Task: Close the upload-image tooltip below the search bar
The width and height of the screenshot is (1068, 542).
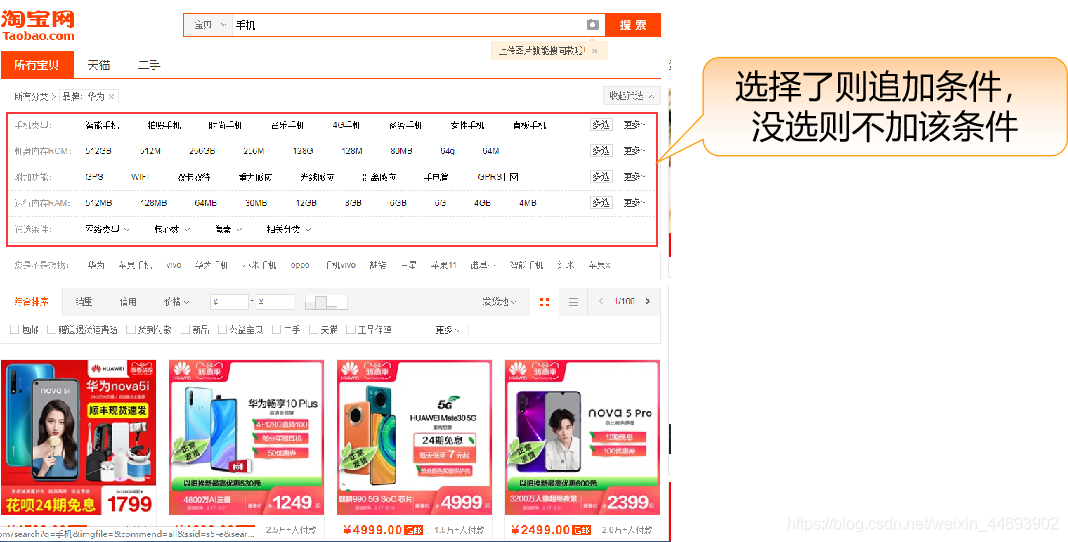Action: click(595, 50)
